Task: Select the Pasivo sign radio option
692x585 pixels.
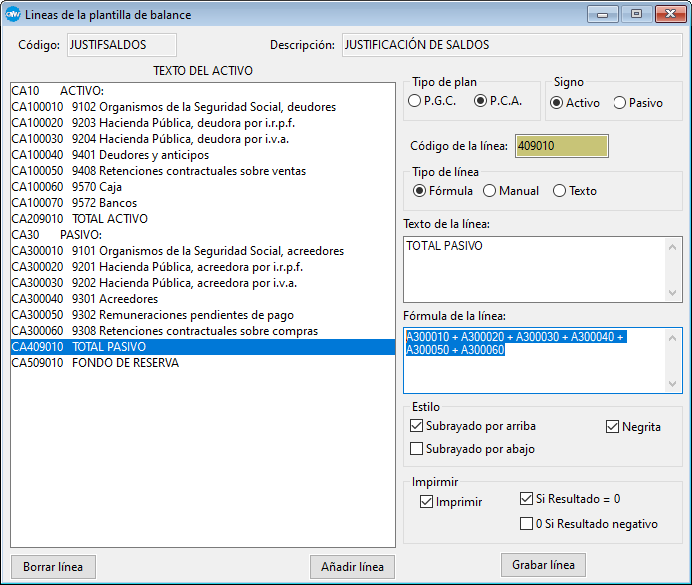Action: tap(620, 102)
